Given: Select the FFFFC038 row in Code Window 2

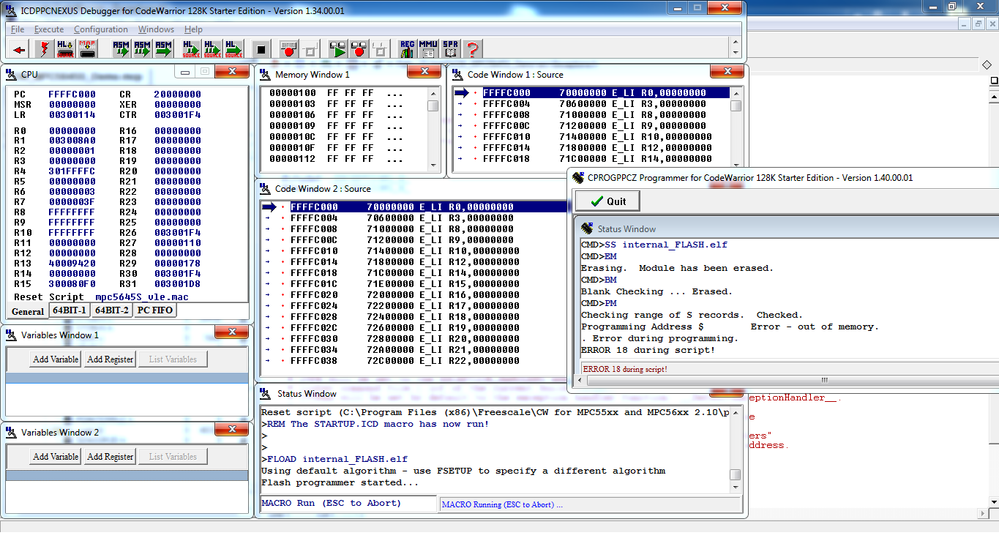Looking at the screenshot, I should pyautogui.click(x=414, y=360).
